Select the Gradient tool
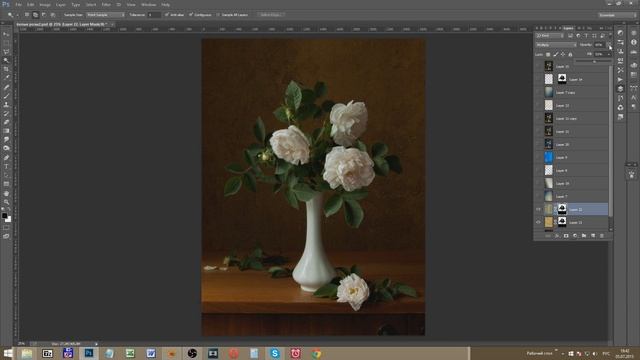The height and width of the screenshot is (360, 640). [6, 131]
